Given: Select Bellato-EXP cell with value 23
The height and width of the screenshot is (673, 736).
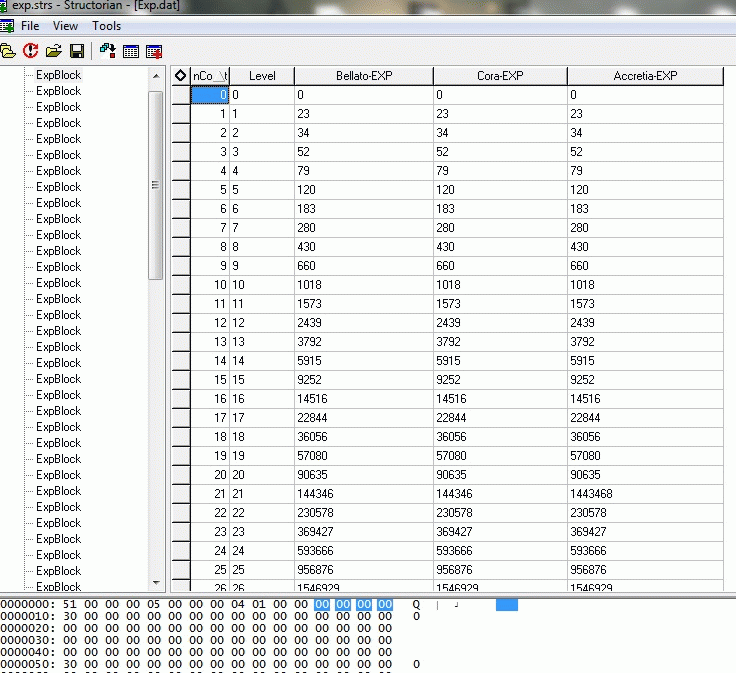Looking at the screenshot, I should click(x=364, y=114).
